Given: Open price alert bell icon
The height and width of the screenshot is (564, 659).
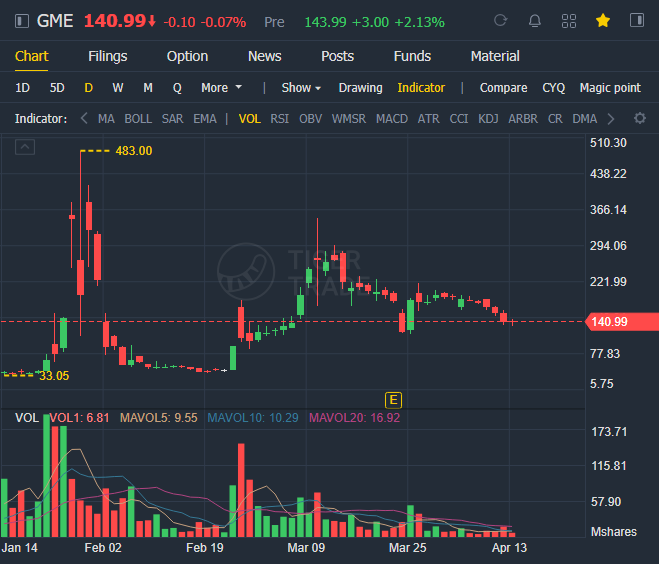Looking at the screenshot, I should (535, 20).
